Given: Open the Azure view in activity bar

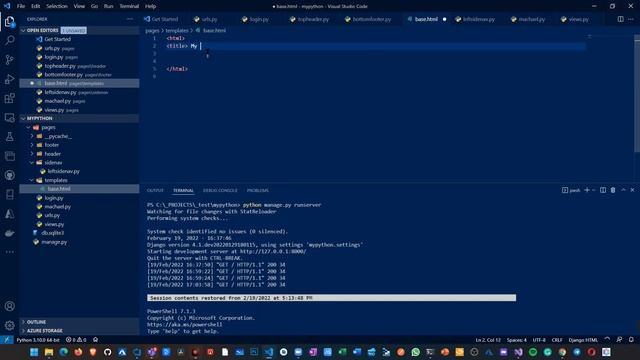Looking at the screenshot, I should coord(9,214).
